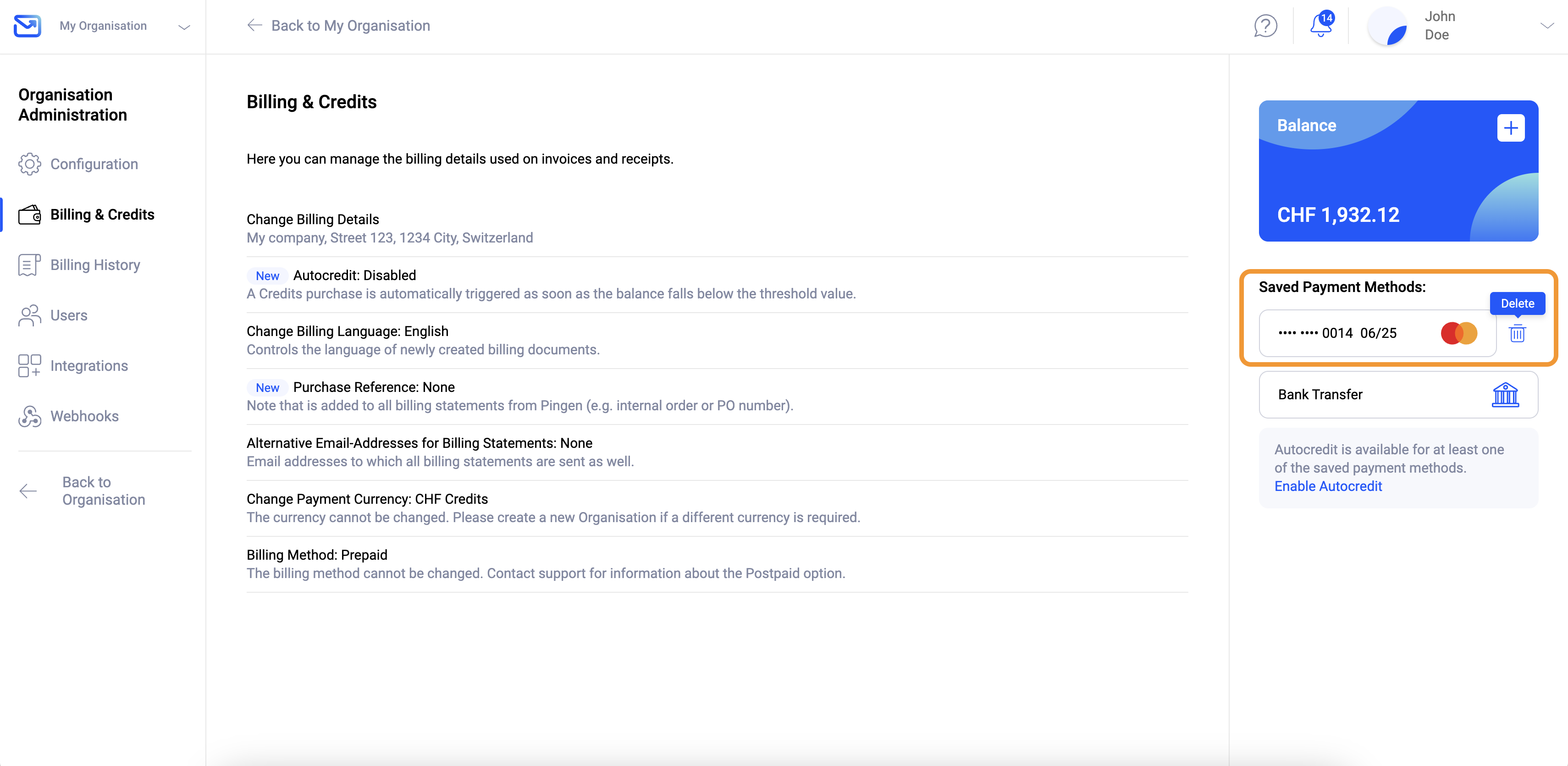The image size is (1568, 766).
Task: Click the bank building icon
Action: click(x=1506, y=395)
